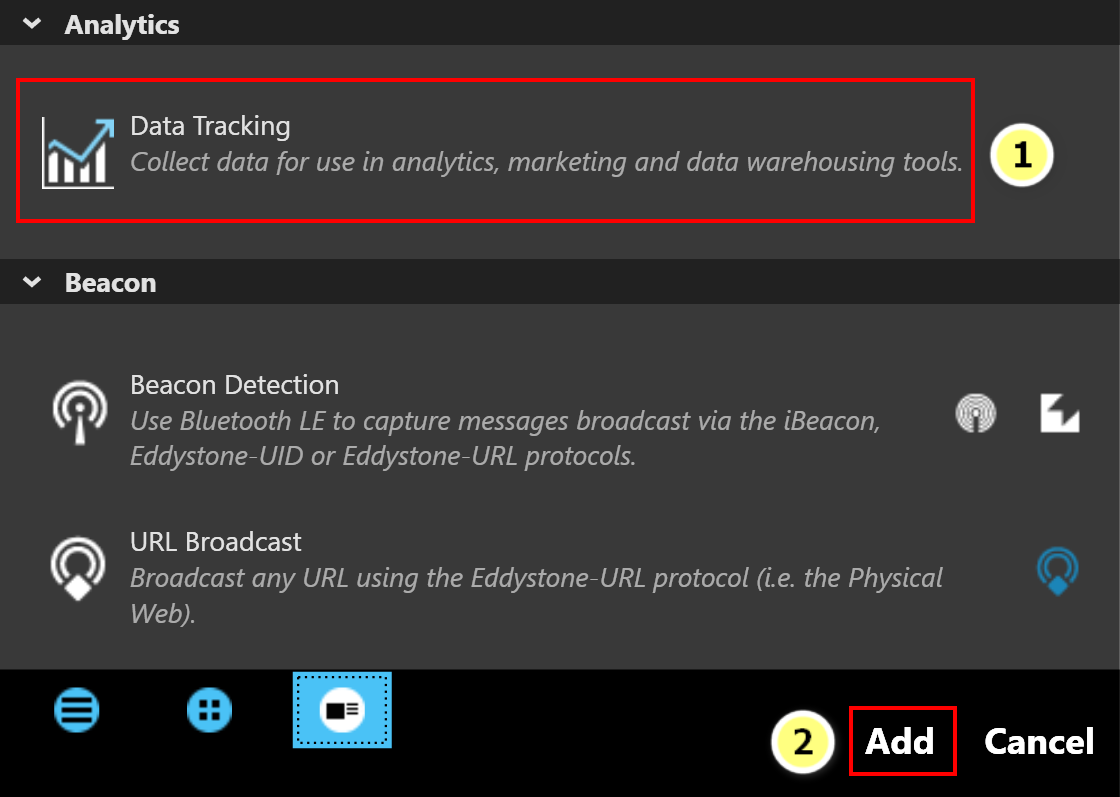The image size is (1120, 797).
Task: Click the URL Broadcast description text
Action: pyautogui.click(x=536, y=595)
